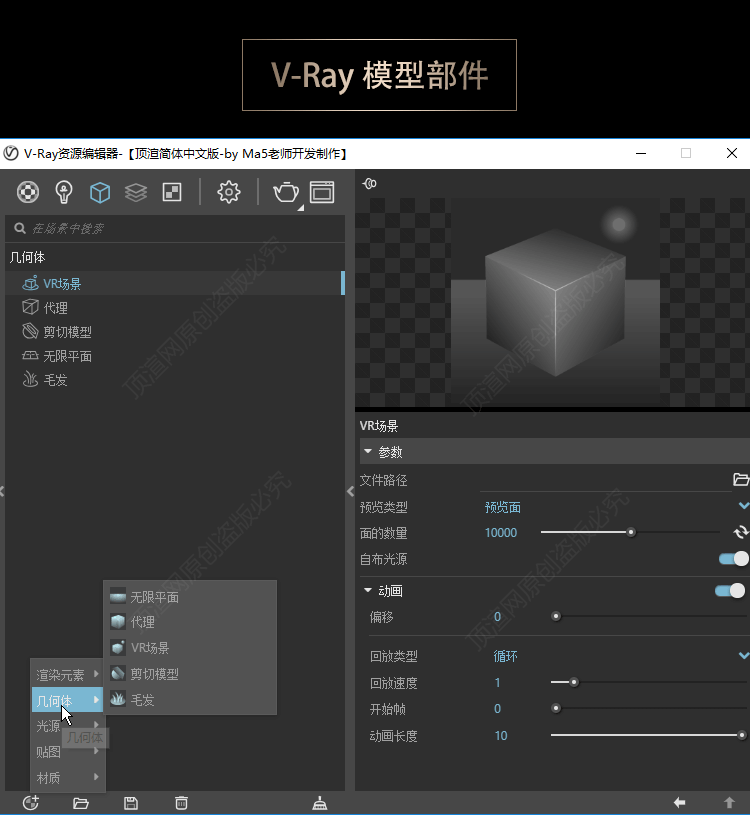Open the Settings gear icon
Viewport: 750px width, 815px height.
pos(229,192)
